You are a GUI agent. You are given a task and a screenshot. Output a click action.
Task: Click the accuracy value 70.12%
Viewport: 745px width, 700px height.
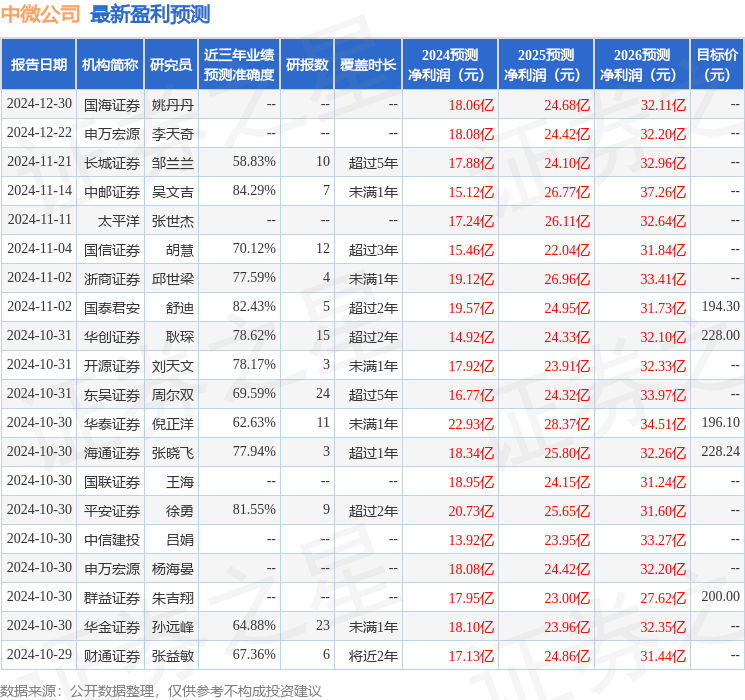tap(254, 249)
